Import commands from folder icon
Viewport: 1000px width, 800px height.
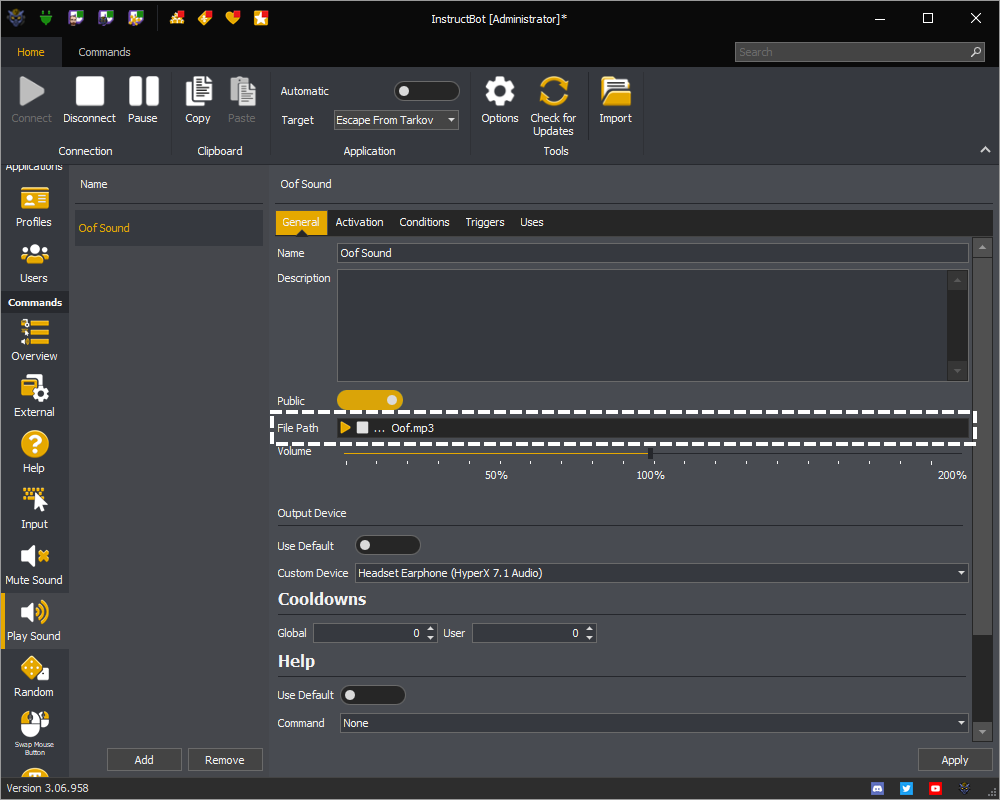615,100
